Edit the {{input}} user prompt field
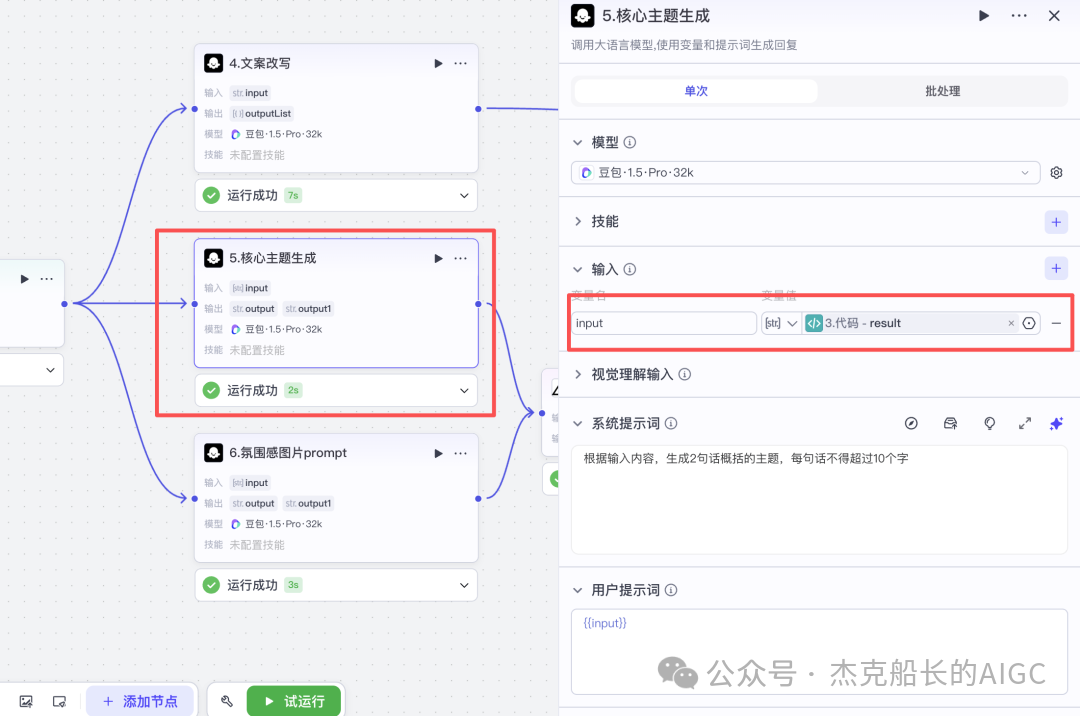The height and width of the screenshot is (716, 1080). 819,651
